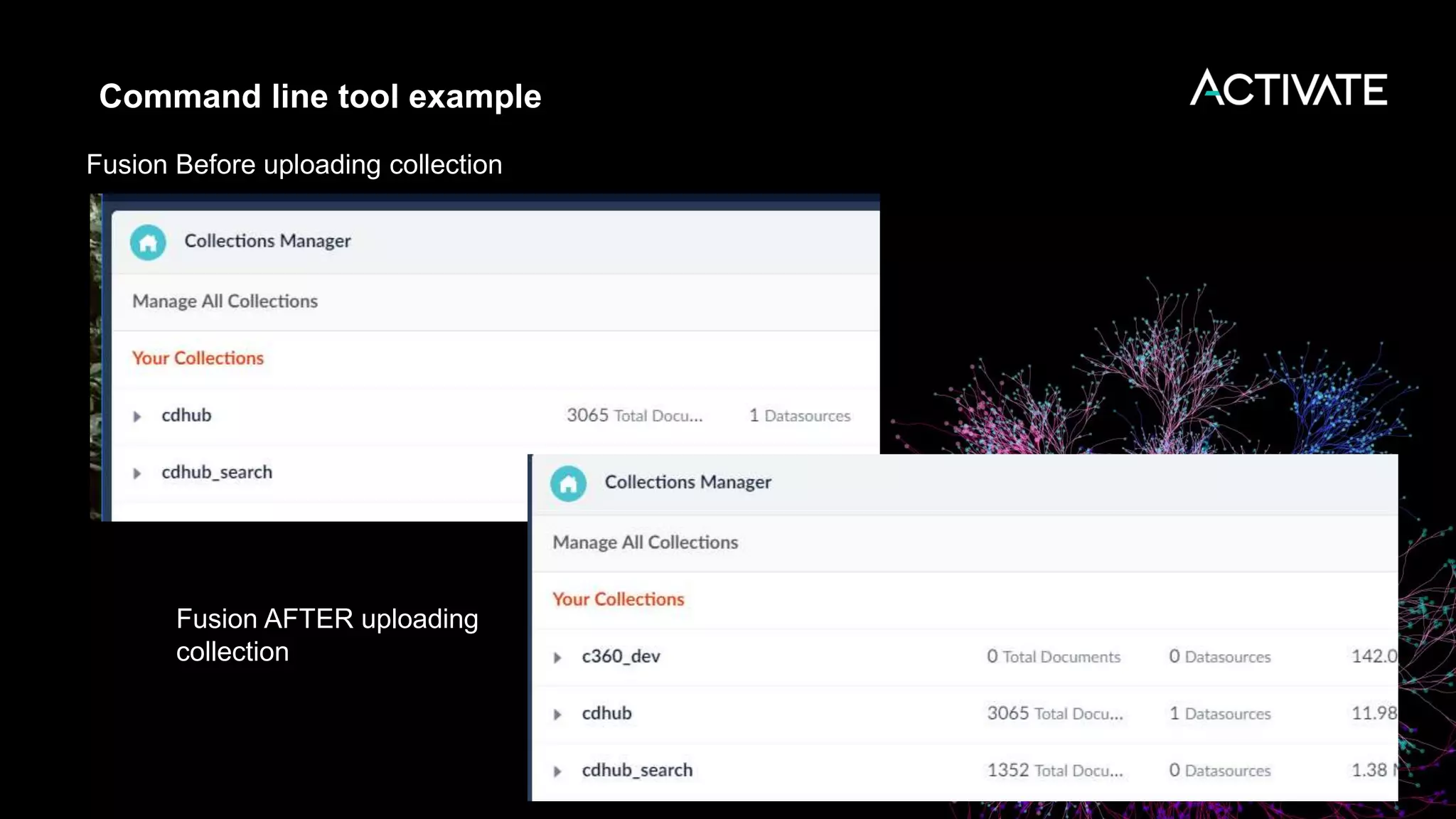
Task: Open the c360_dev collection
Action: (x=621, y=656)
